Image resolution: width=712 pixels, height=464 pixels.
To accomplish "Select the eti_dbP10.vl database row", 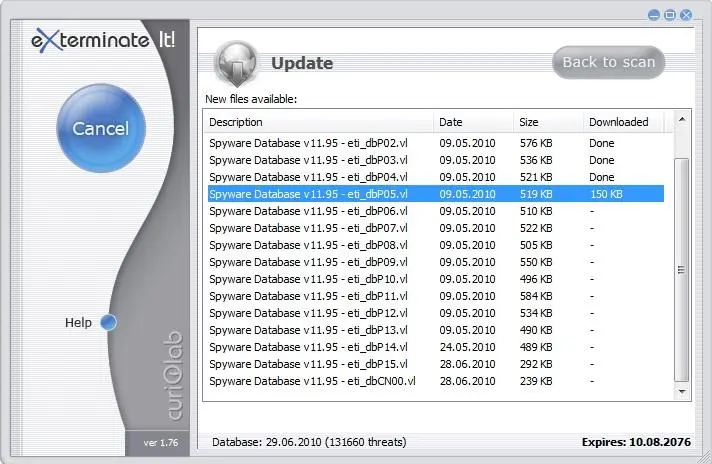I will point(436,279).
